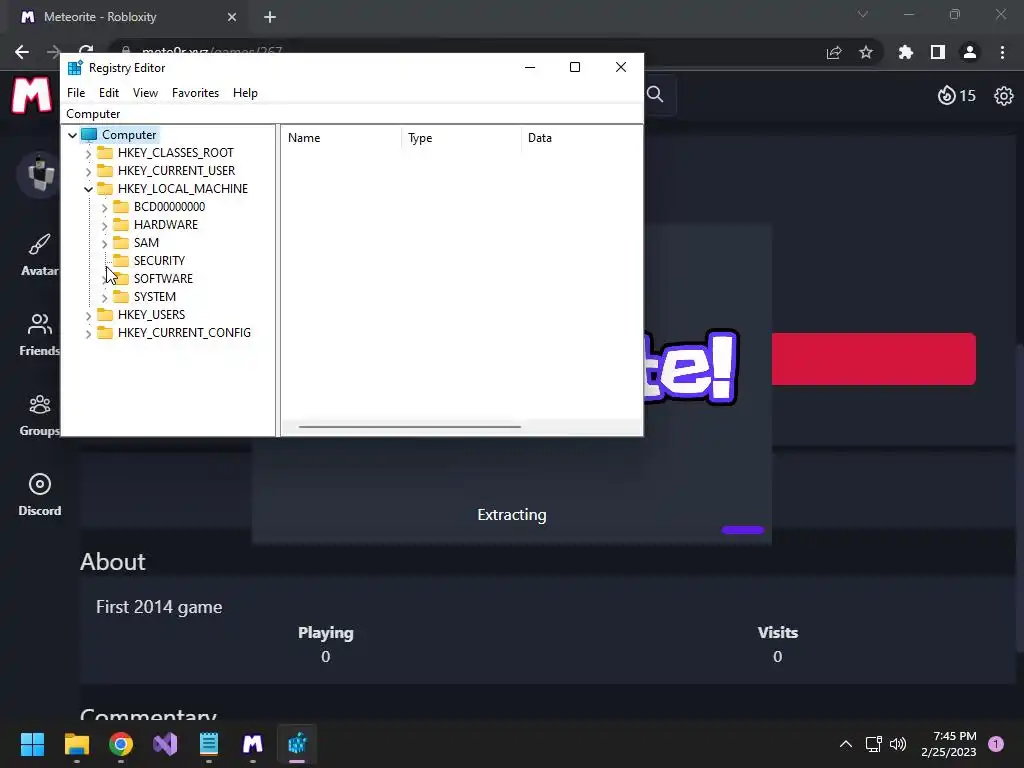The image size is (1024, 768).
Task: Expand HKEY_CLASSES_ROOT chevron
Action: [x=89, y=153]
